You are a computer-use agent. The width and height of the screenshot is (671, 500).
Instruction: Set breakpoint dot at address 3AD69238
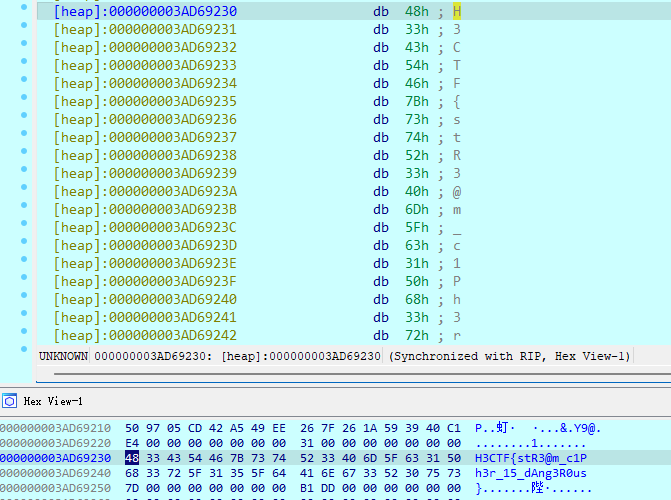(x=26, y=155)
